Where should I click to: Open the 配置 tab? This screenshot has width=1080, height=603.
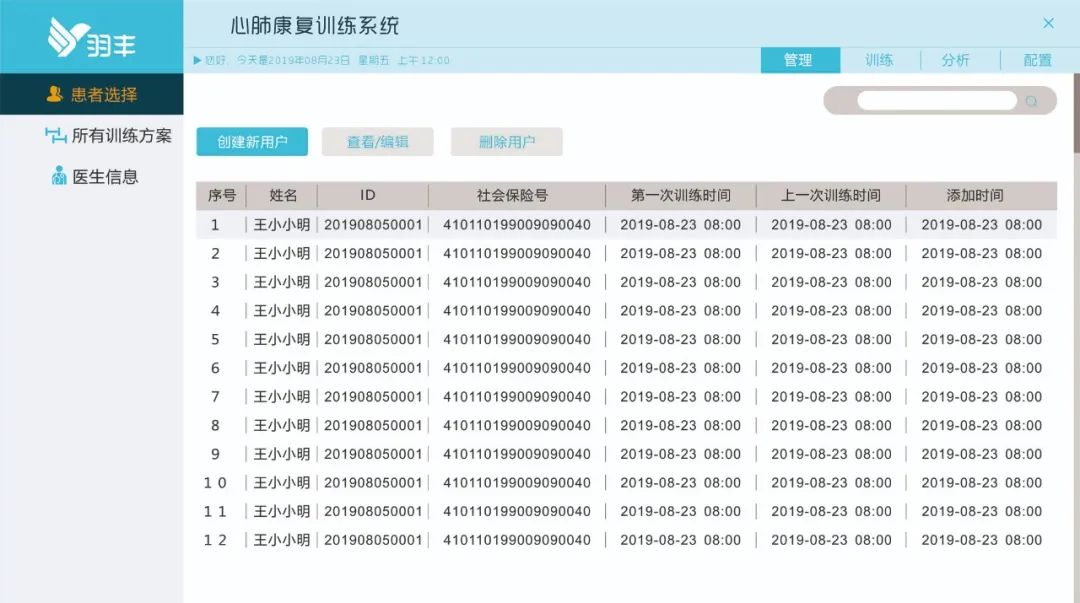click(x=1037, y=60)
